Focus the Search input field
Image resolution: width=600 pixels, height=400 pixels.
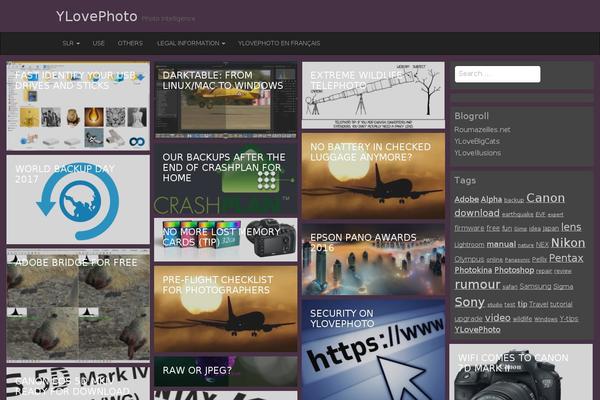[497, 74]
